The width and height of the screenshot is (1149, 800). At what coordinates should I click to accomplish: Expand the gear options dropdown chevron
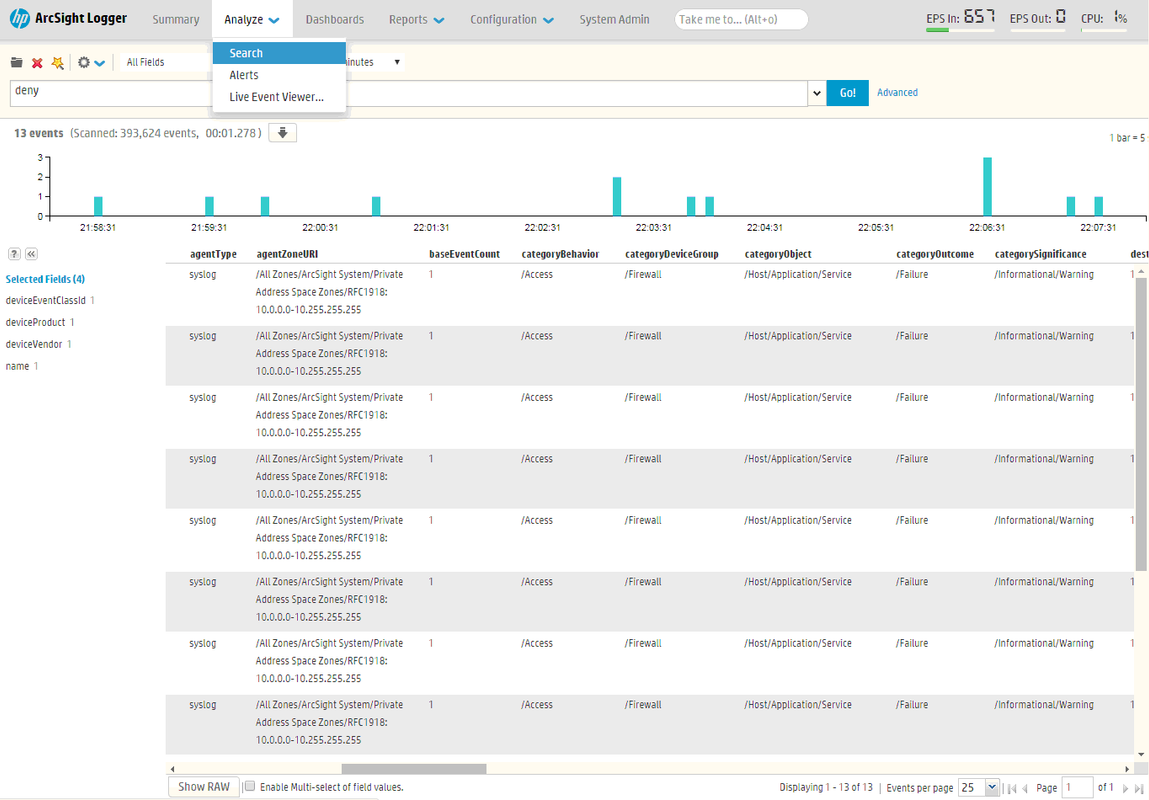[x=100, y=64]
